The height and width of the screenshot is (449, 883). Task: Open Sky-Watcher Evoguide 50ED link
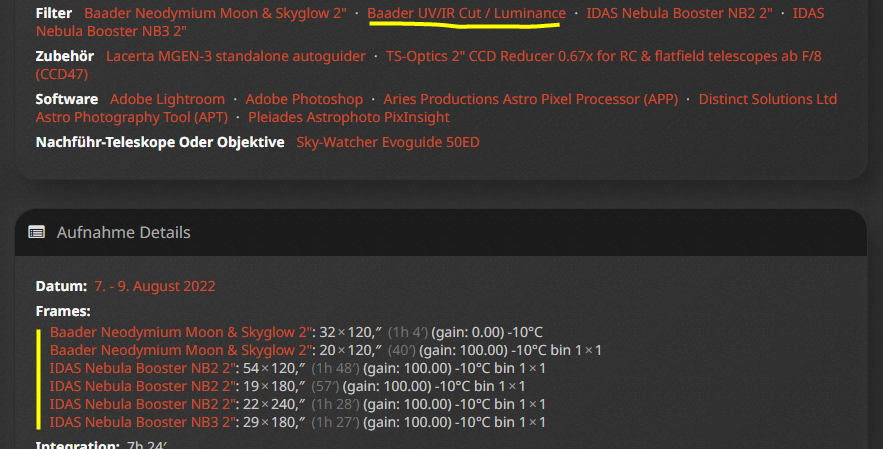click(388, 142)
